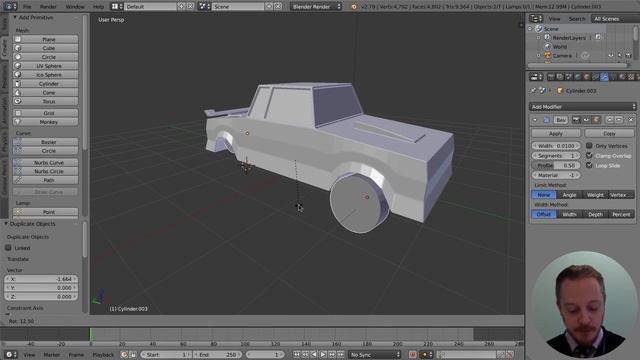Viewport: 640px width, 360px height.
Task: Jump to the first frame
Action: (296, 355)
